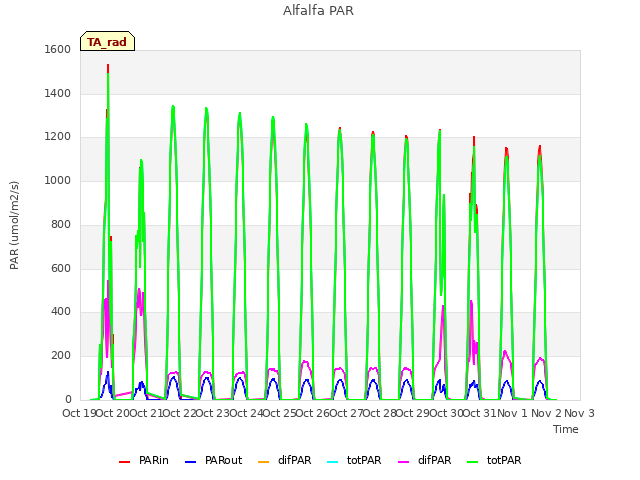Click the Alfalfa PAR chart title
This screenshot has height=480, width=640.
(318, 11)
